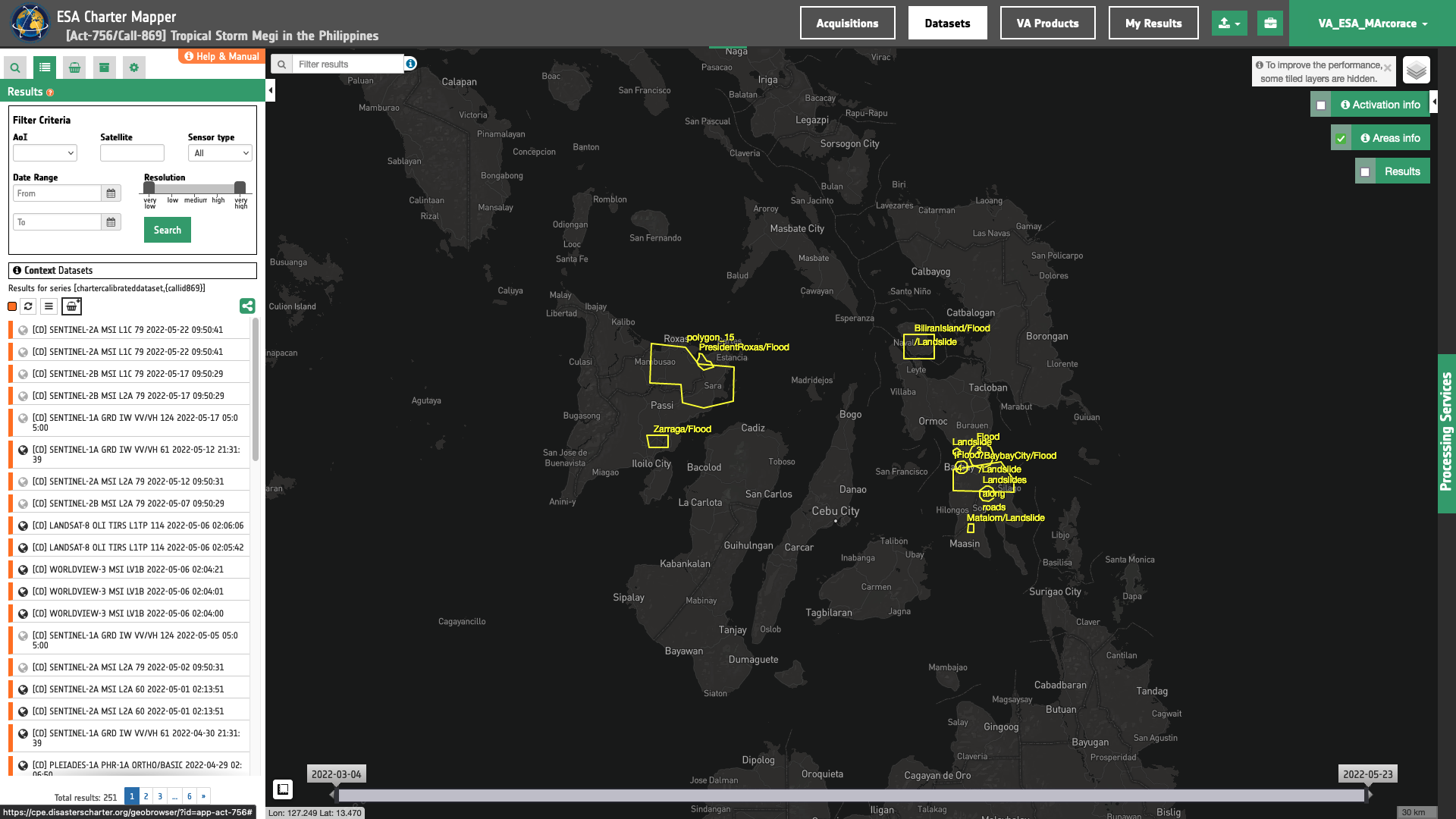Screen dimensions: 1456x819
Task: Toggle visibility of WORLDVIEW-3 02:04:00 result
Action: pos(23,613)
